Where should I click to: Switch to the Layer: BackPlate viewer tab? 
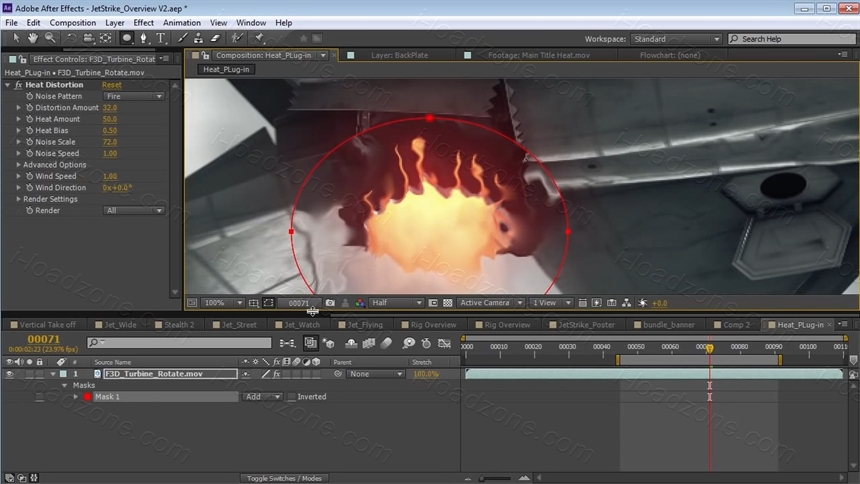(399, 55)
